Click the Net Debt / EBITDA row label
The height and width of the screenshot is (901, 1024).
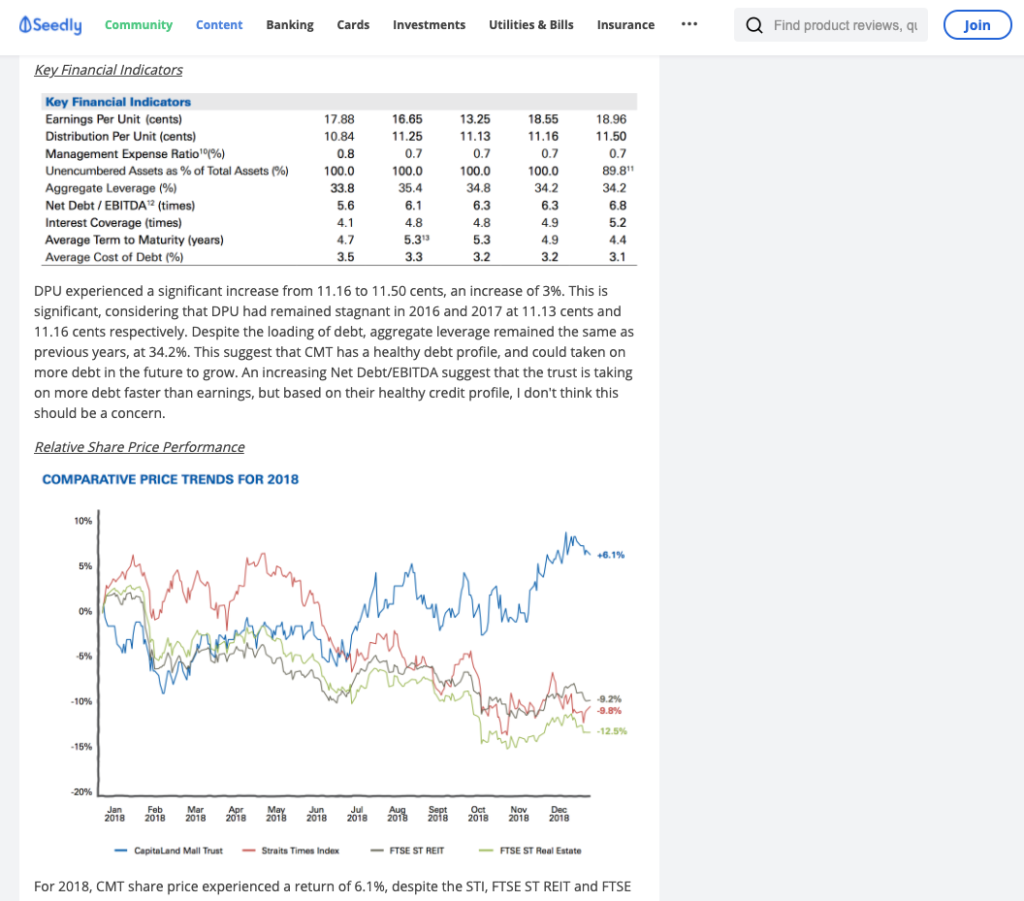pos(120,206)
